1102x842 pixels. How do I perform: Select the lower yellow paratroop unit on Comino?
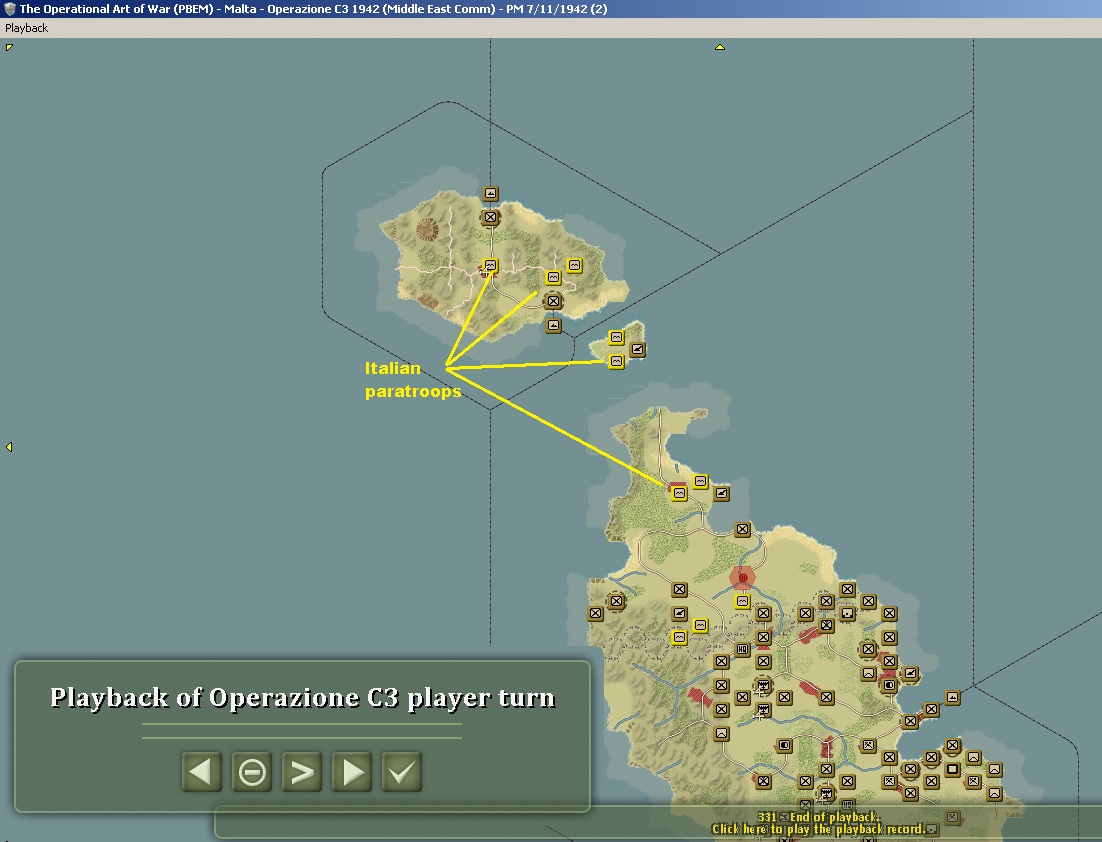616,361
